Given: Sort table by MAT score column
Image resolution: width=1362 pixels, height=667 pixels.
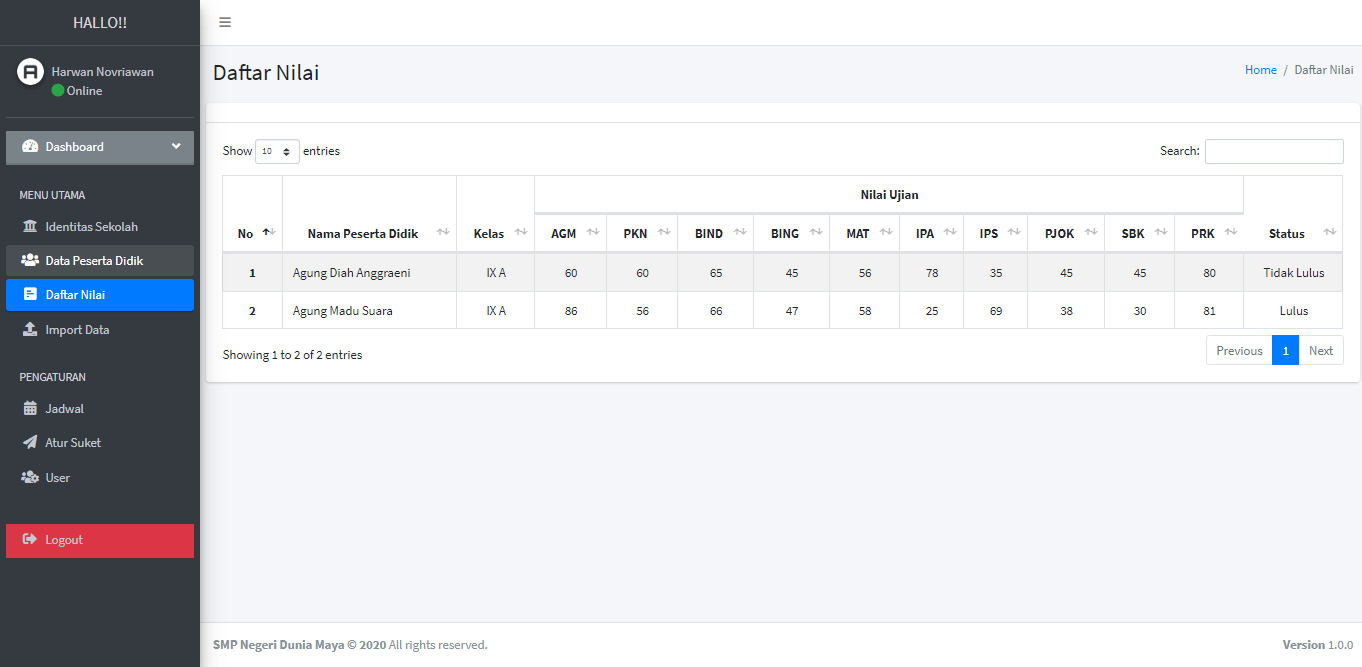Looking at the screenshot, I should click(x=865, y=233).
